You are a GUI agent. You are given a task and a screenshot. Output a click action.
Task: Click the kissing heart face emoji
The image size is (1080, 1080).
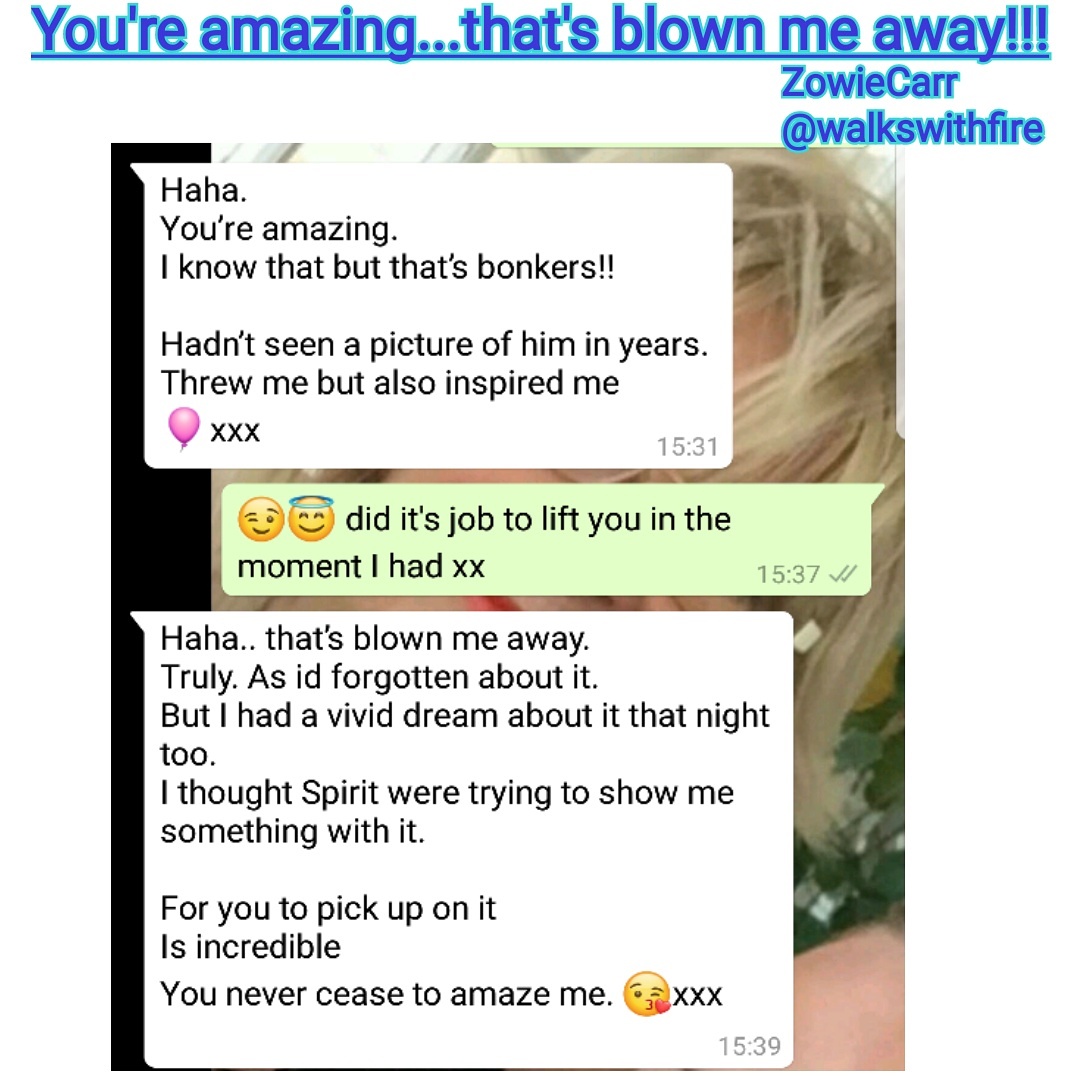pos(646,994)
